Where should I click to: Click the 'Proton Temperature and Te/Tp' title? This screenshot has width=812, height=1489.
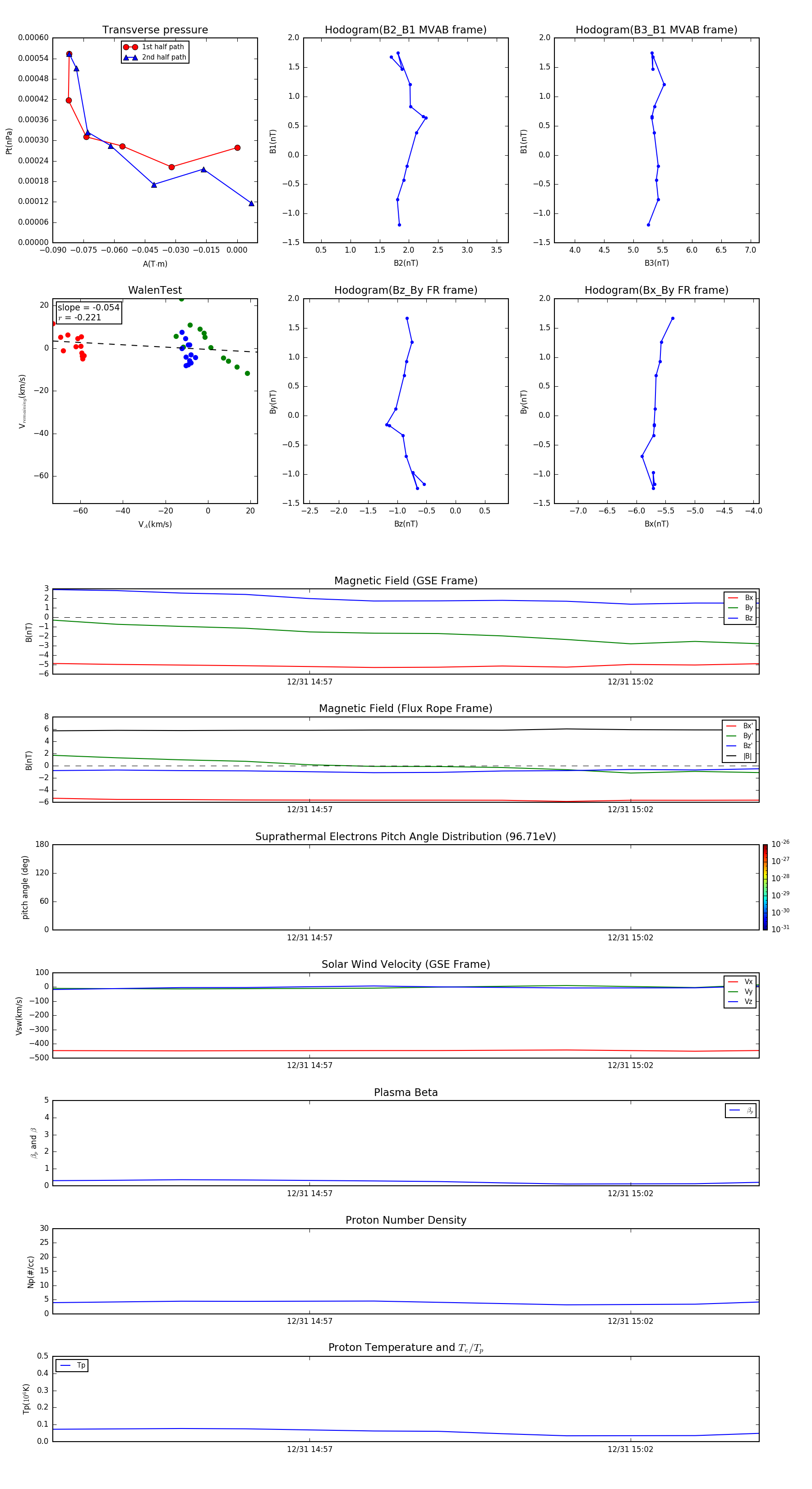click(406, 1348)
